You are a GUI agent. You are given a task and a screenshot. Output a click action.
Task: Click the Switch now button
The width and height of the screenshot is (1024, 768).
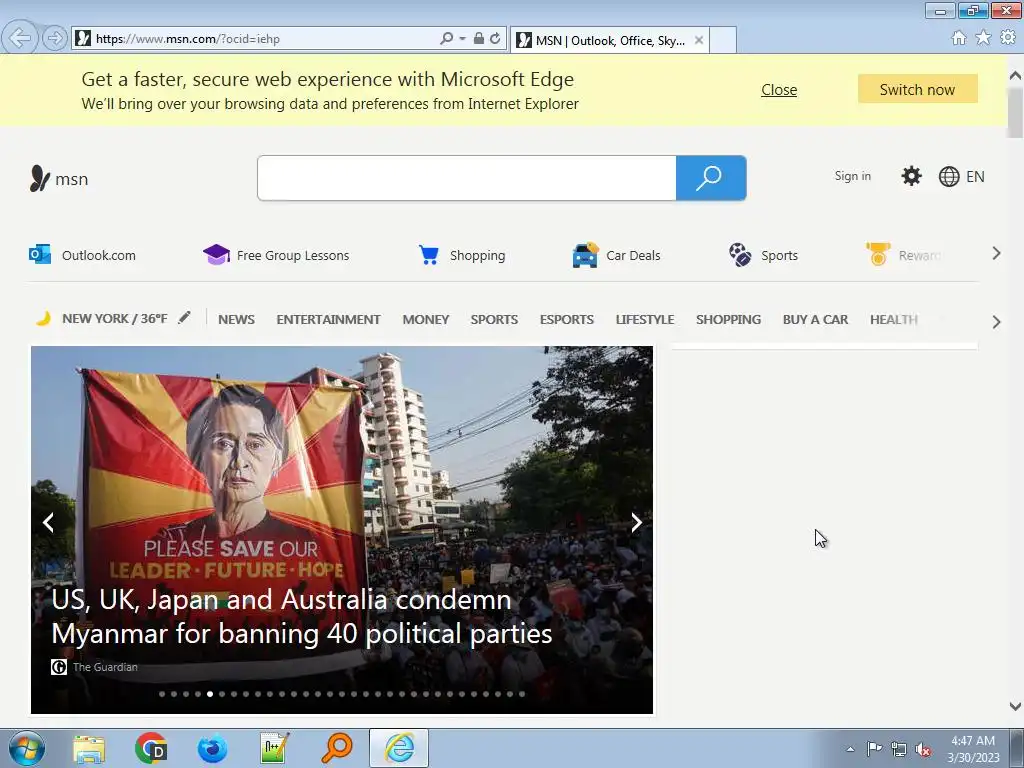(x=918, y=89)
